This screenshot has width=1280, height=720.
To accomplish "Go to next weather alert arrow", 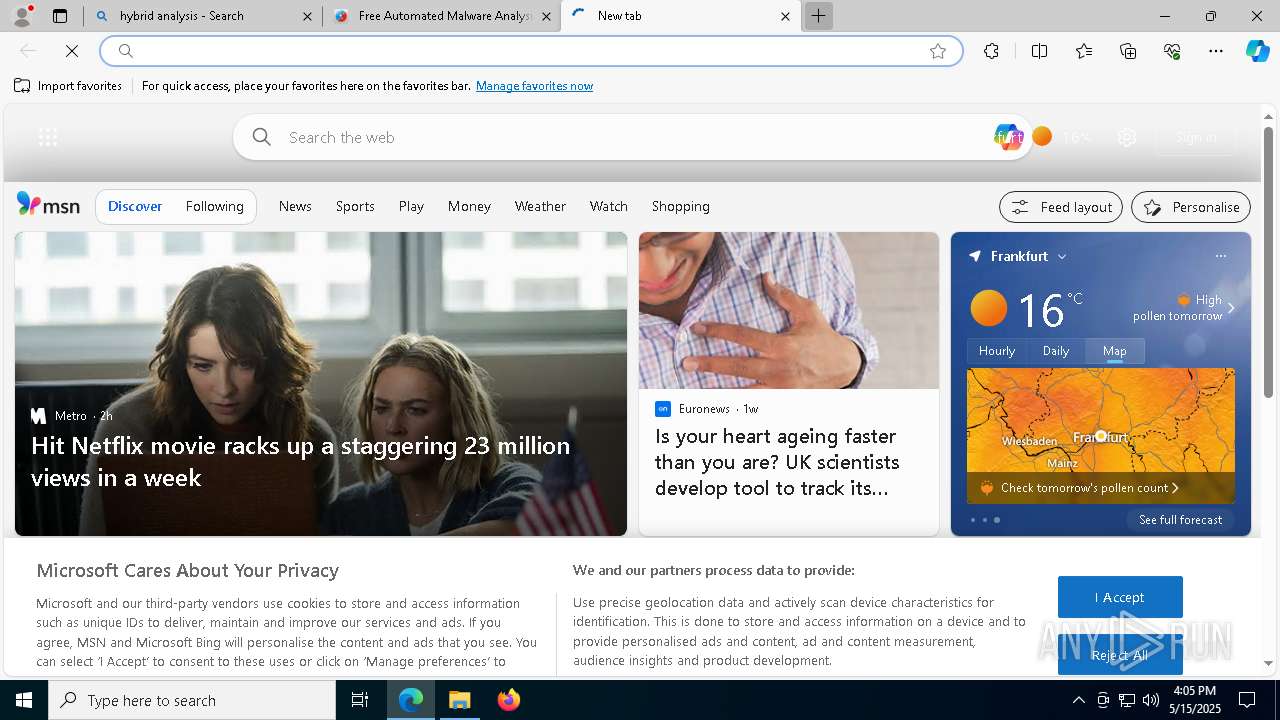I will pos(1231,308).
